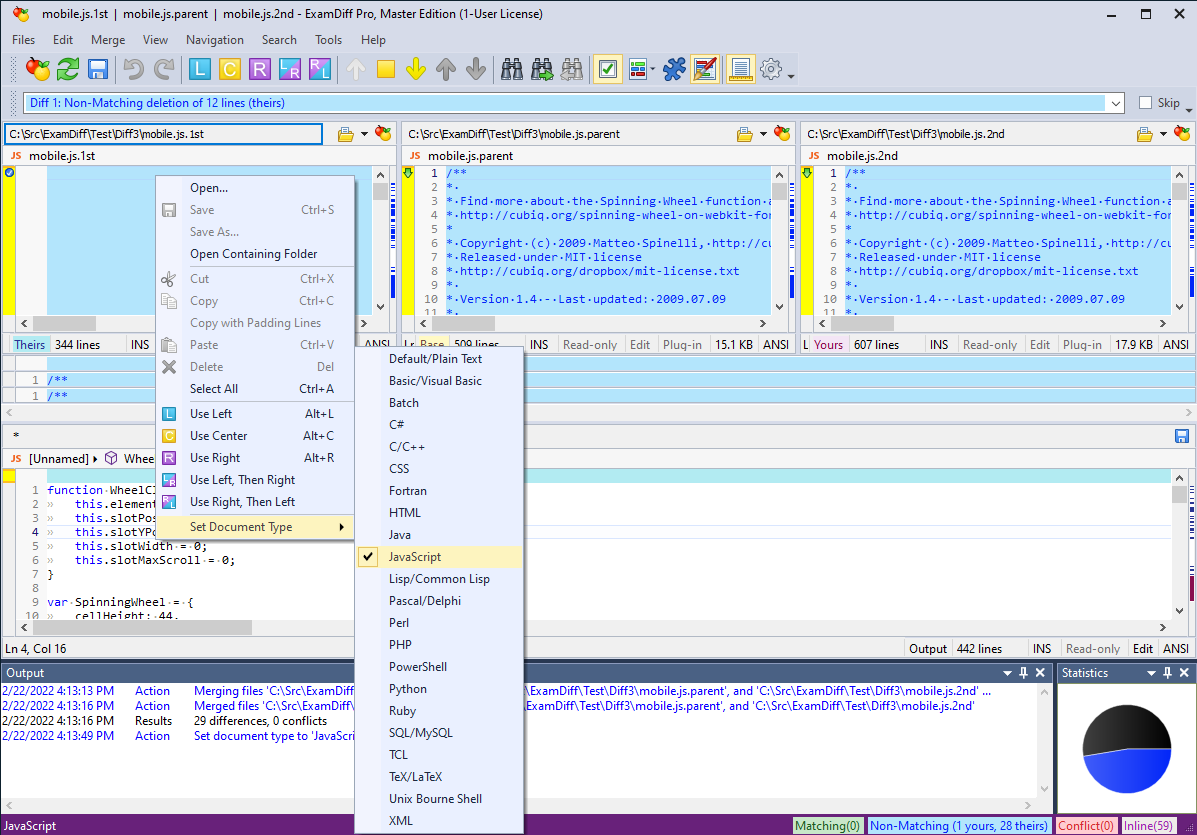This screenshot has width=1197, height=835.
Task: Click the pink Inline(59) status indicator
Action: [x=1147, y=826]
